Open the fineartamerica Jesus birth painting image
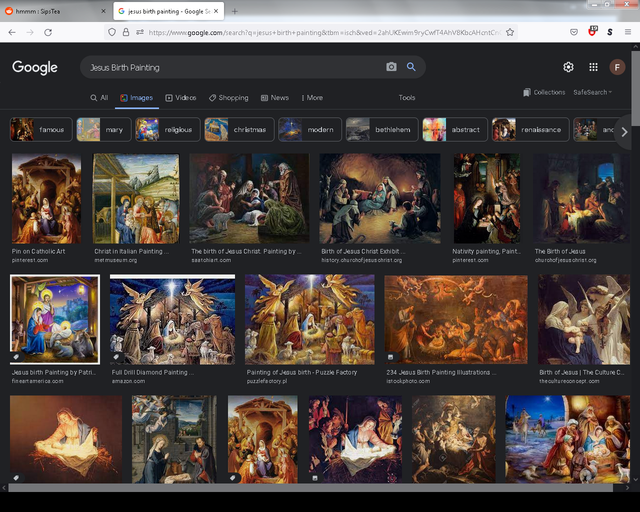The width and height of the screenshot is (640, 512). point(55,319)
